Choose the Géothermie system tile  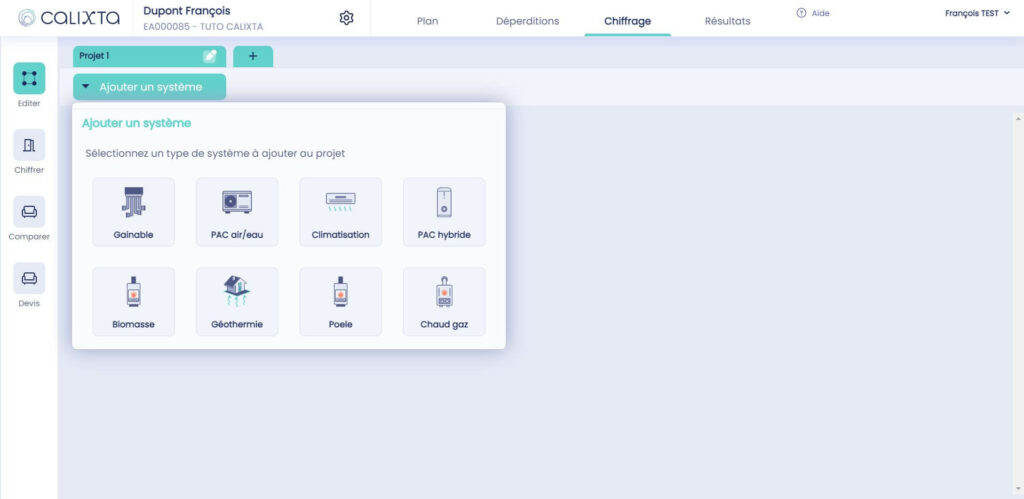click(237, 302)
